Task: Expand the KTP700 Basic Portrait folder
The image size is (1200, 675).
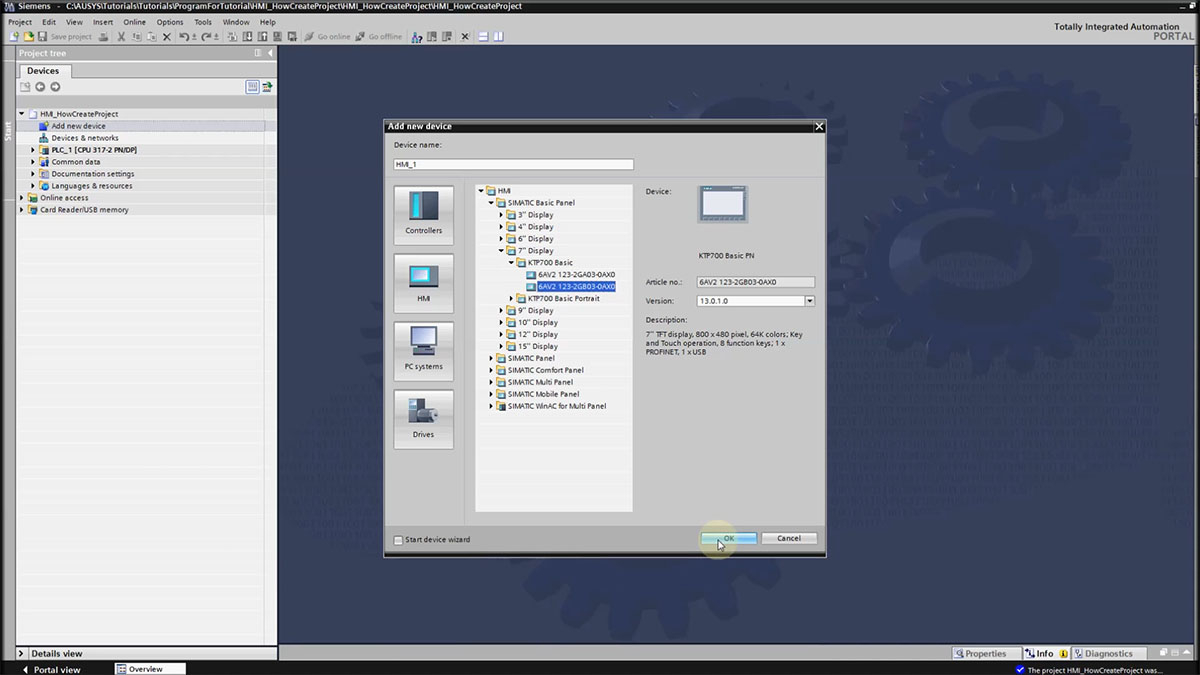Action: [511, 299]
